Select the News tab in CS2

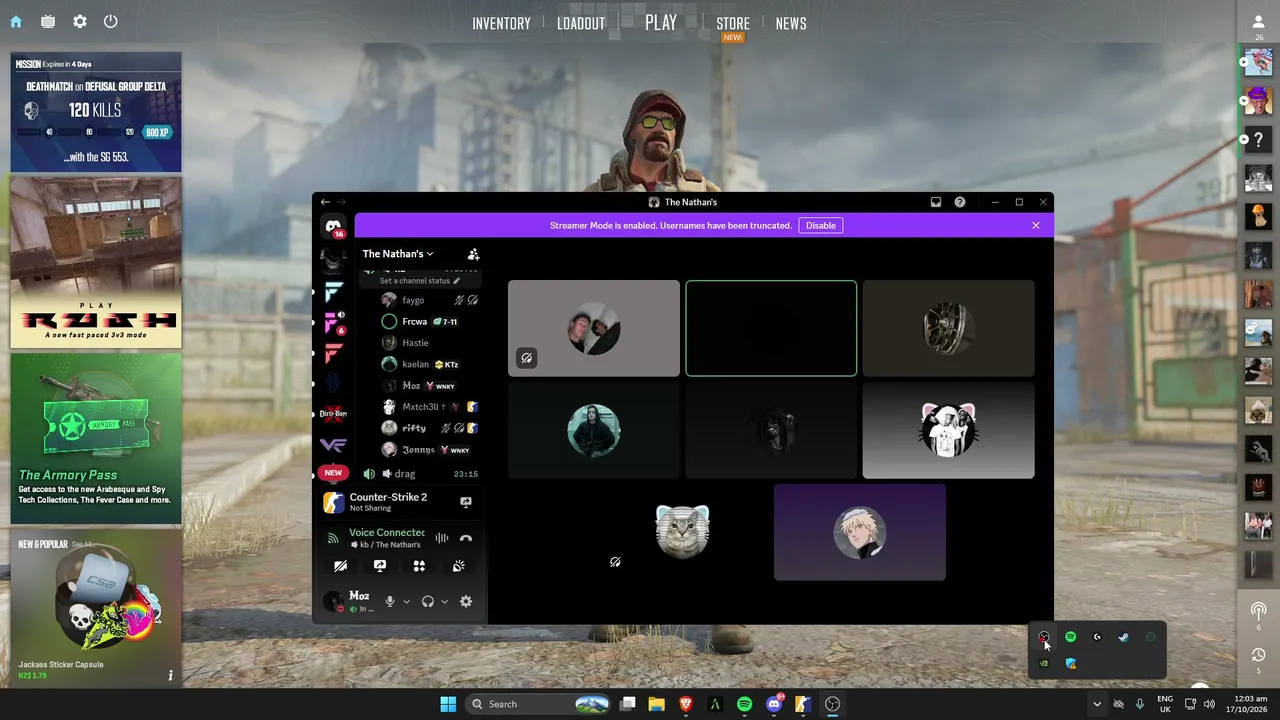(x=791, y=23)
